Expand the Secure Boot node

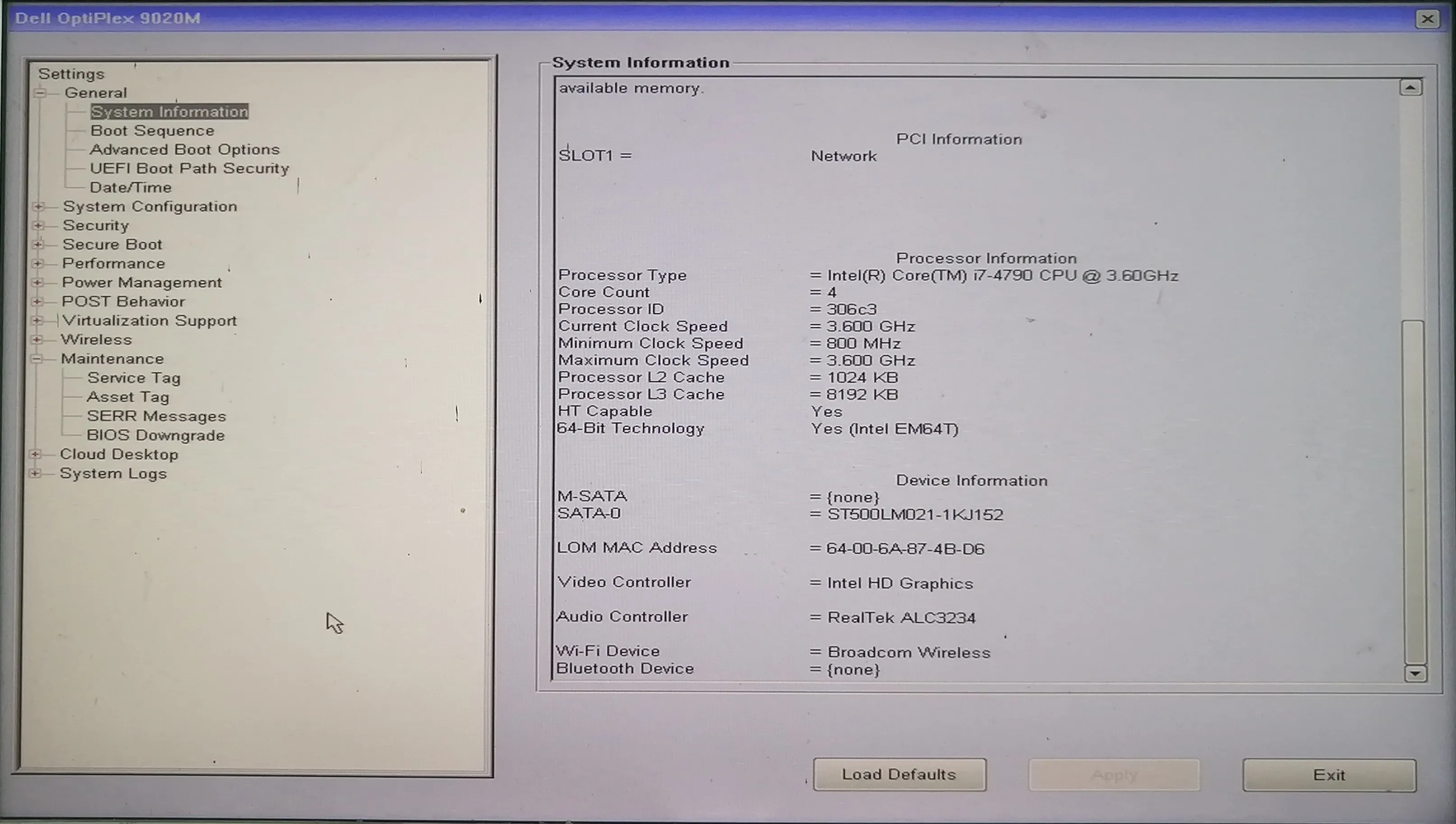click(38, 244)
